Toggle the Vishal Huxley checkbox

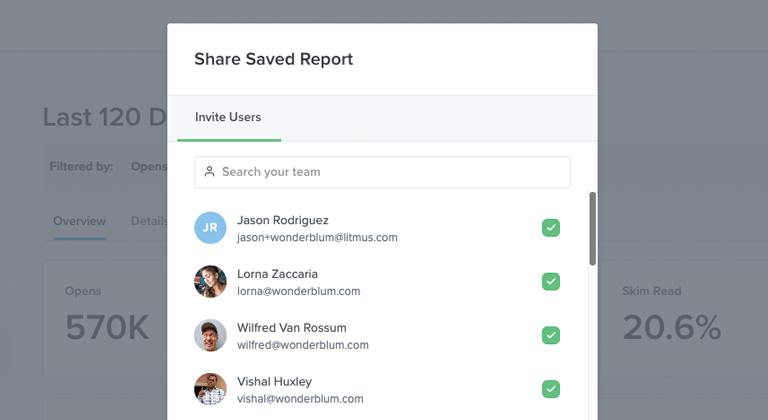[x=551, y=389]
